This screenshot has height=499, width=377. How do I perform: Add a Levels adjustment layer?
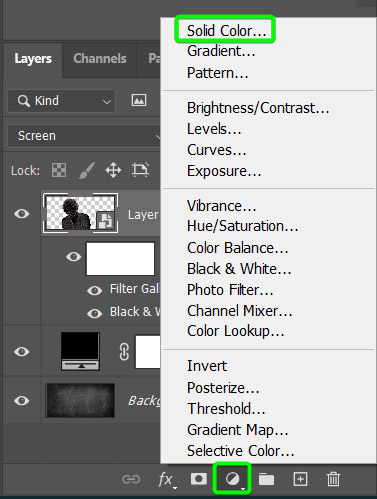point(214,129)
